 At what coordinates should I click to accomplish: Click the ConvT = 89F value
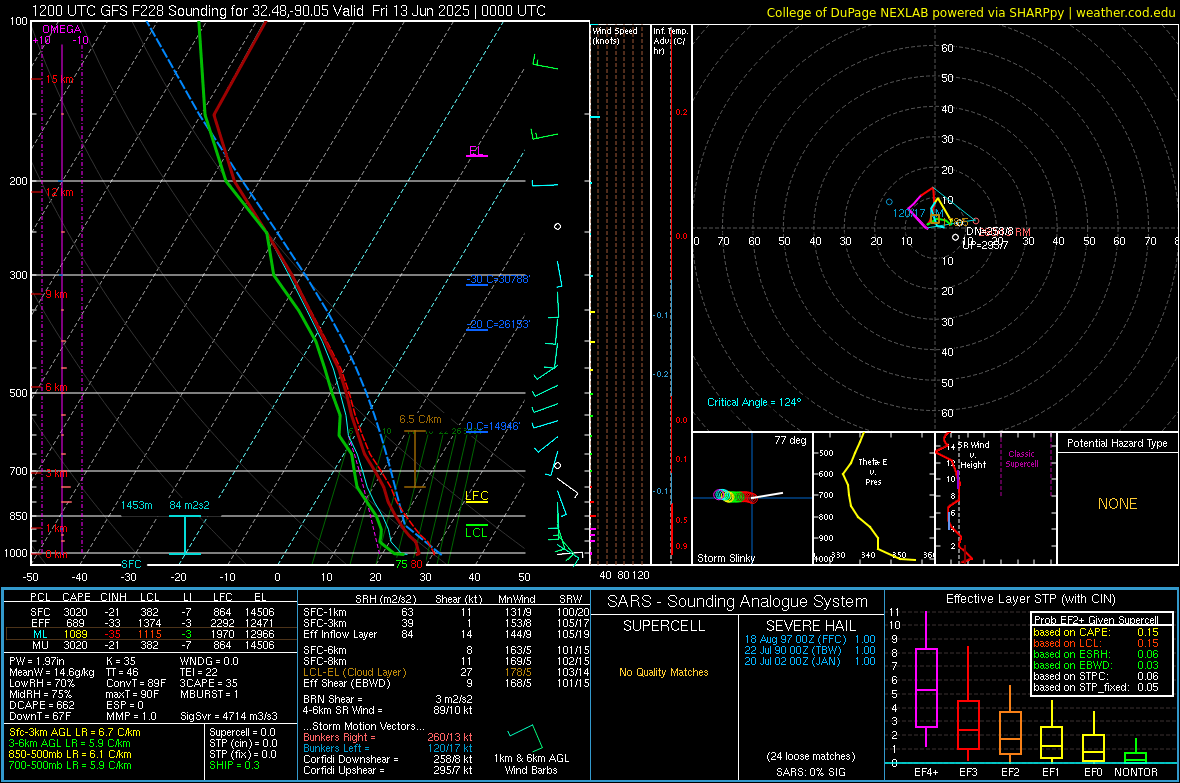tap(136, 684)
